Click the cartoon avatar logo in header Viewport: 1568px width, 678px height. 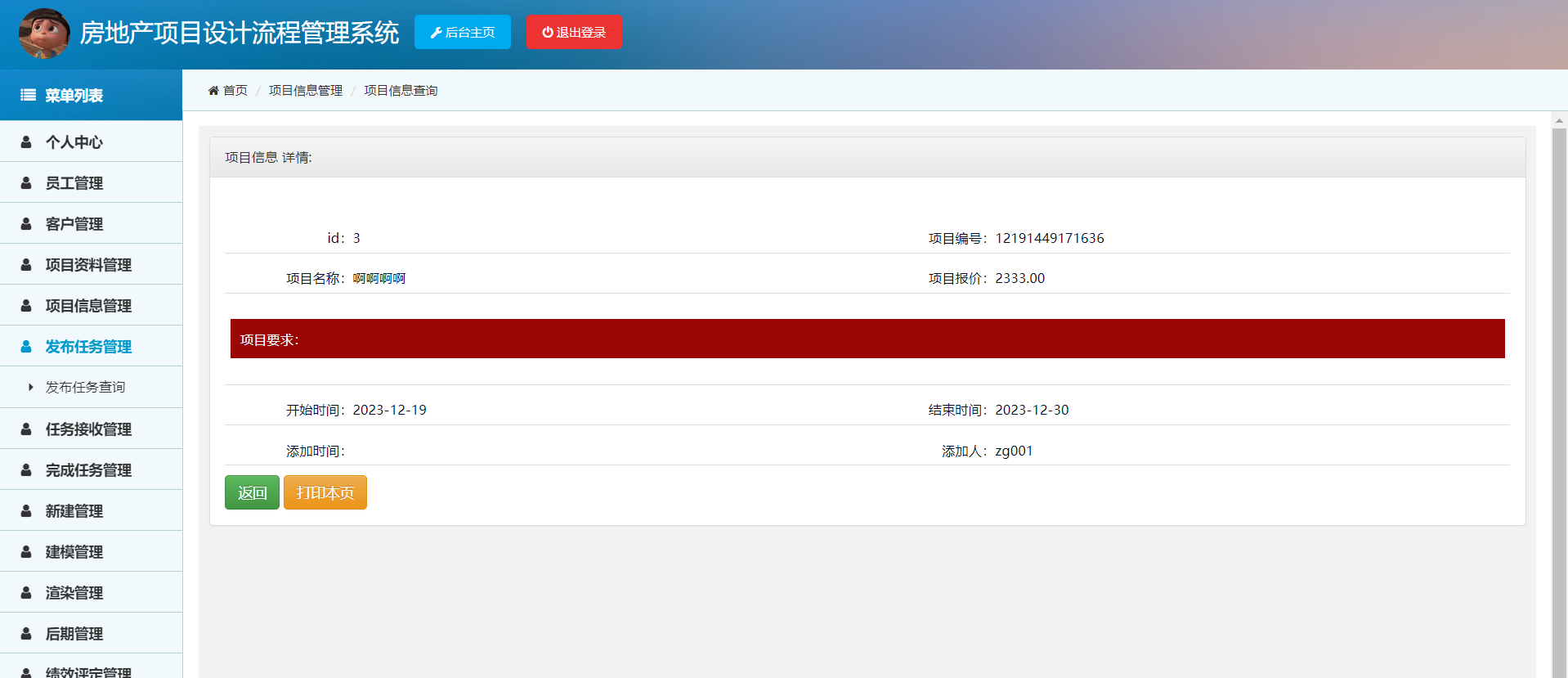(x=44, y=34)
